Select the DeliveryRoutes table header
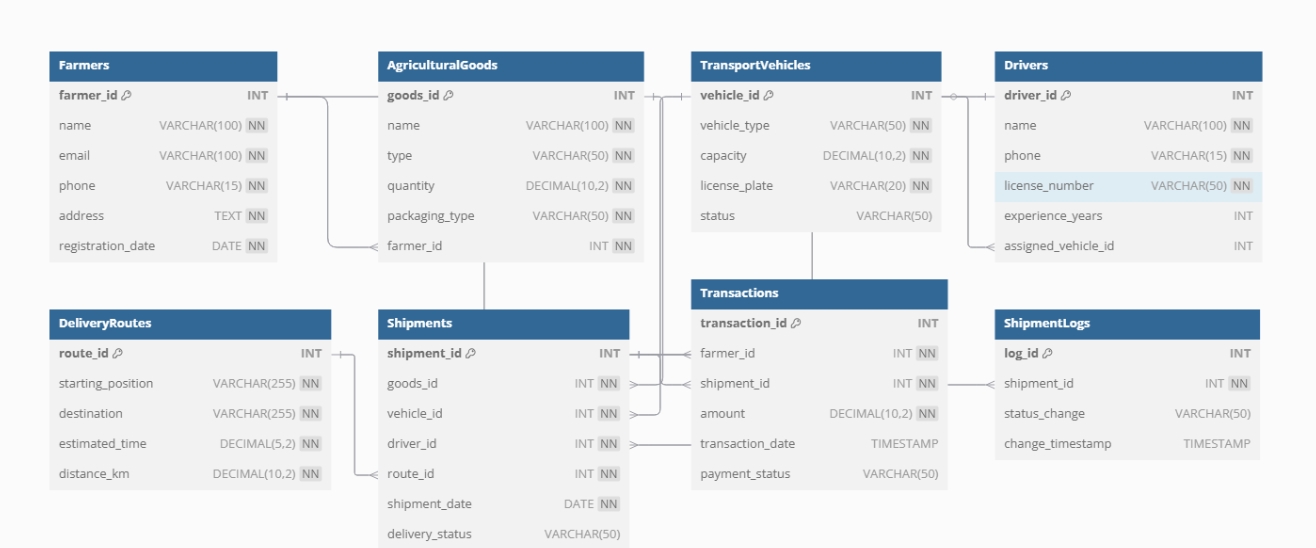Screen dimensions: 1316x548 [105, 324]
